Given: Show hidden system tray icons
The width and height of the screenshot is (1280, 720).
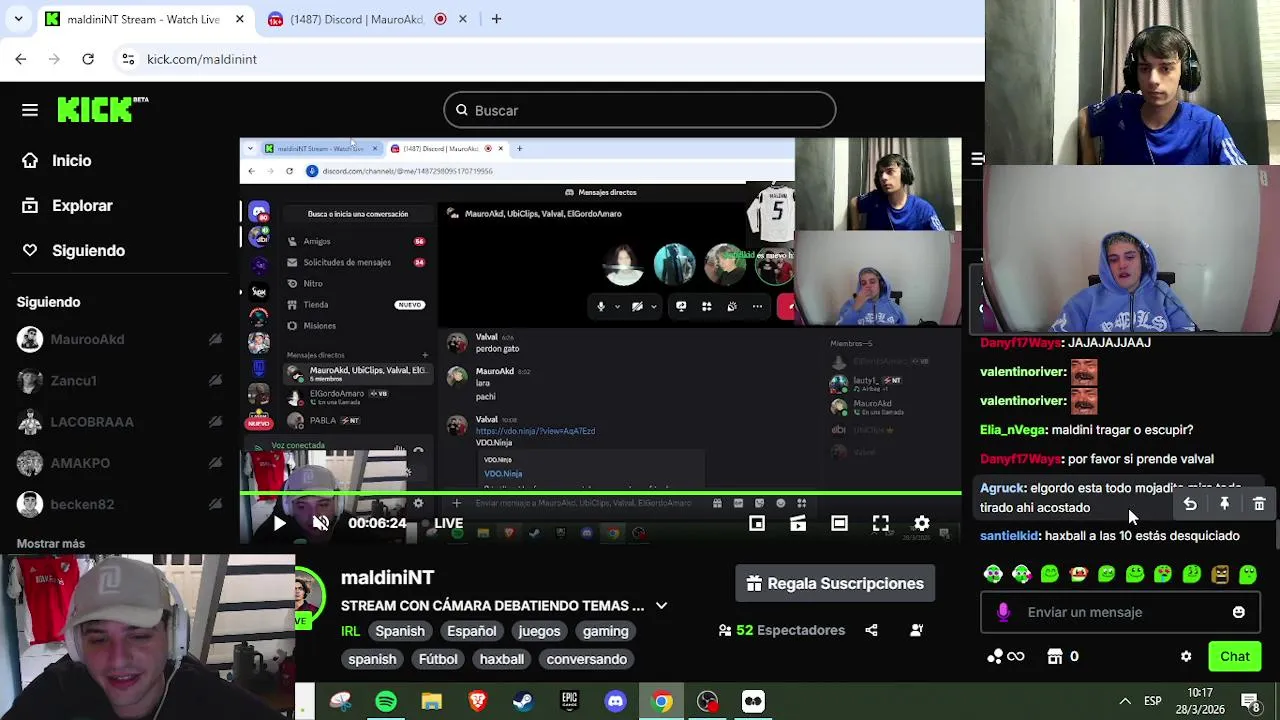Looking at the screenshot, I should tap(1124, 701).
